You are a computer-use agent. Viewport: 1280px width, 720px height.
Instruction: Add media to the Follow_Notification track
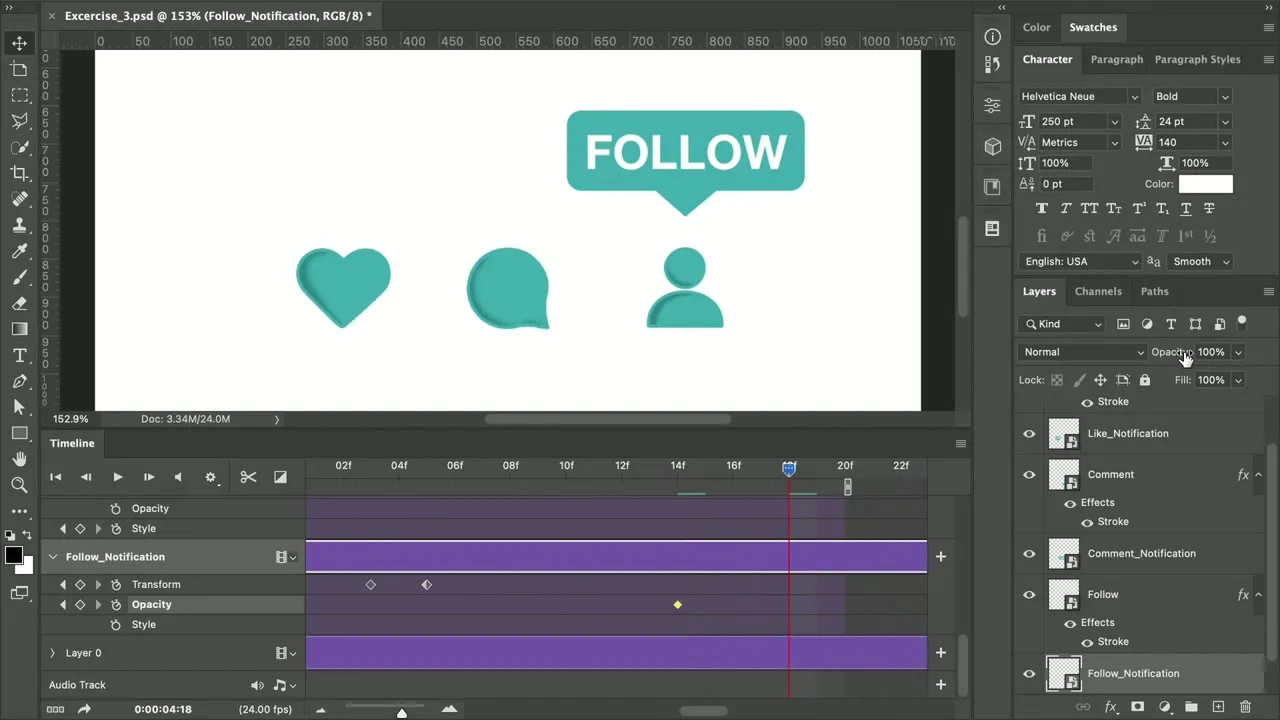pos(940,557)
